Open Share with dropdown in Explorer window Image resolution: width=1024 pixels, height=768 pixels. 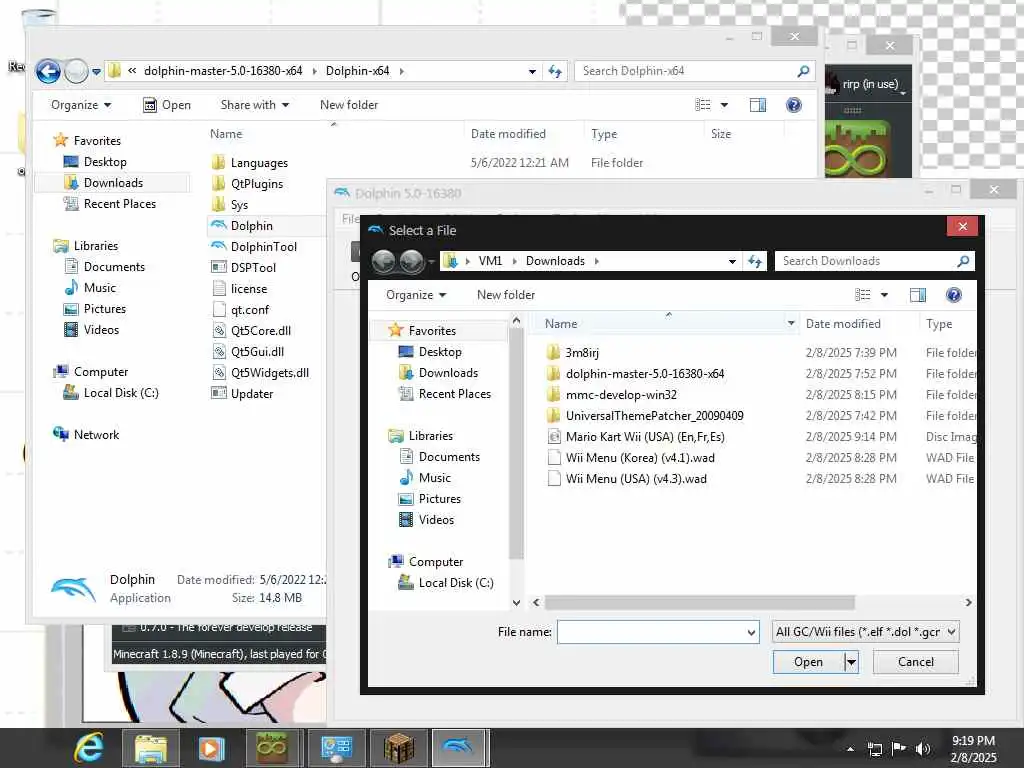(x=255, y=105)
